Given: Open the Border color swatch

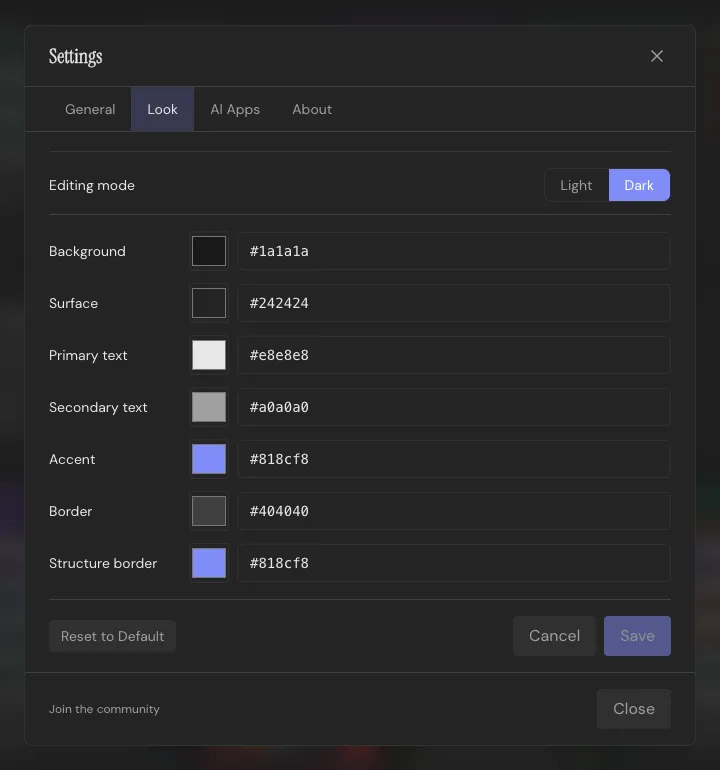Looking at the screenshot, I should tap(209, 511).
